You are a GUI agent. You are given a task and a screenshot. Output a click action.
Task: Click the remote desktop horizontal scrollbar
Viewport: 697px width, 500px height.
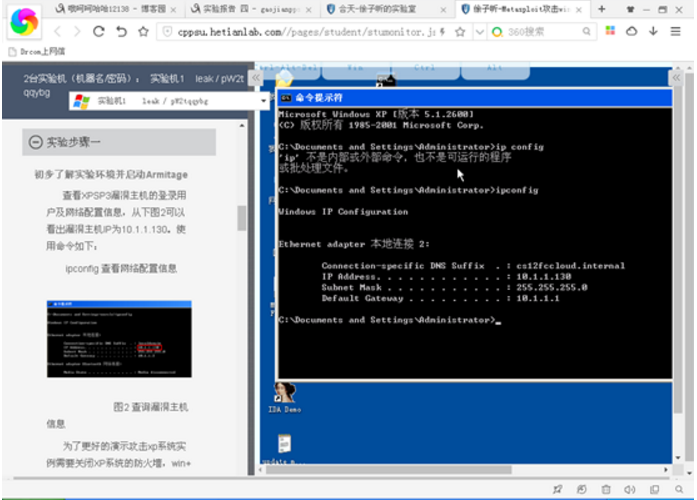[x=389, y=469]
